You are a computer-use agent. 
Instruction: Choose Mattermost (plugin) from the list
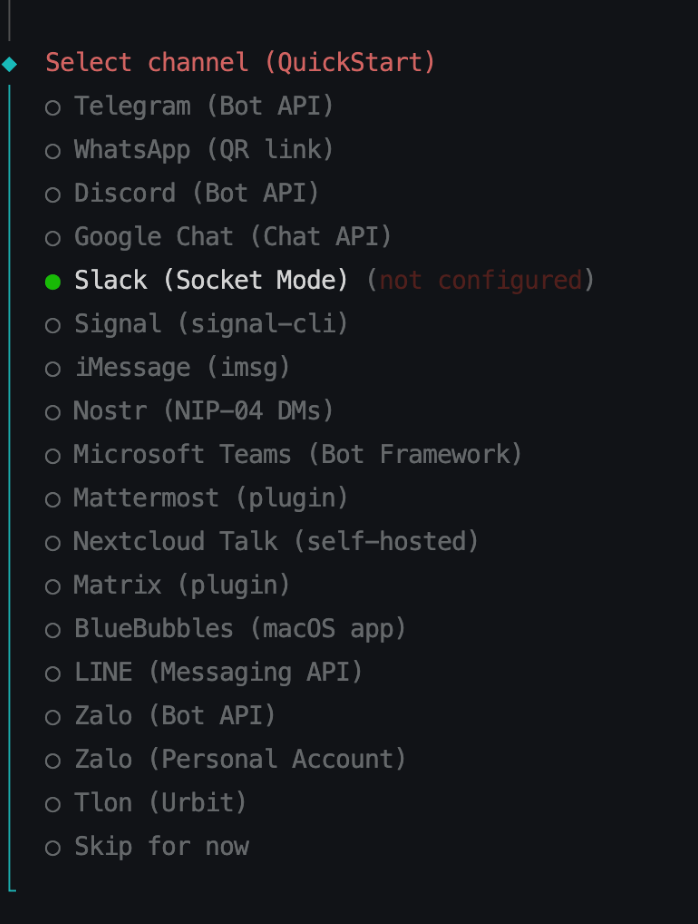point(210,498)
